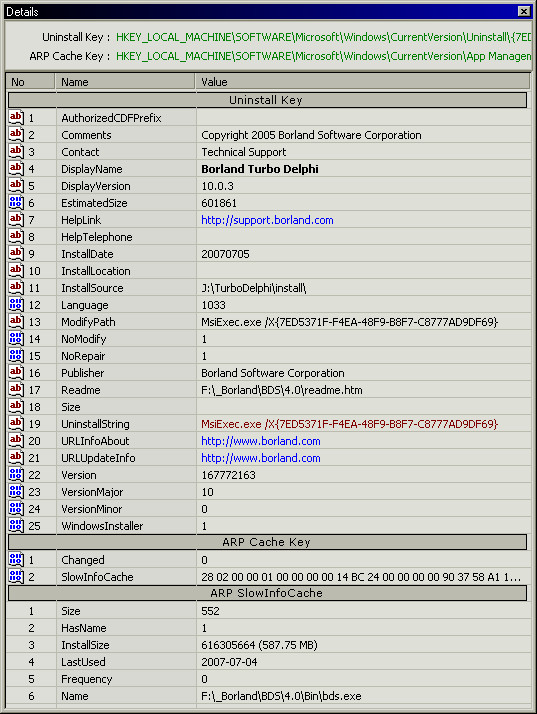
Task: Click the string icon beside HelpLink
Action: [x=16, y=219]
